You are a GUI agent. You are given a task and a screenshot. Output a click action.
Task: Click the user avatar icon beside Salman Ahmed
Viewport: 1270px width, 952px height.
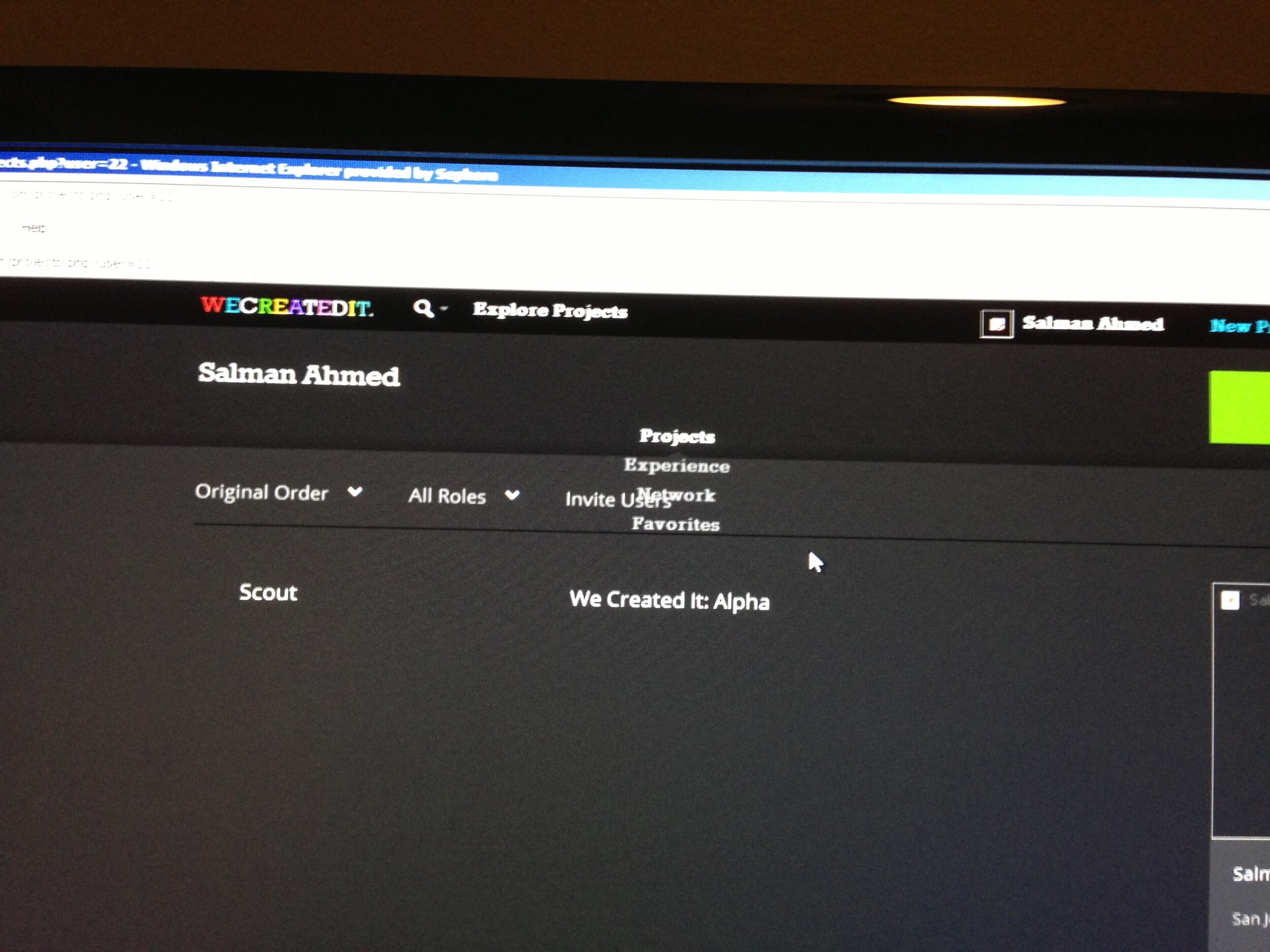pos(997,324)
